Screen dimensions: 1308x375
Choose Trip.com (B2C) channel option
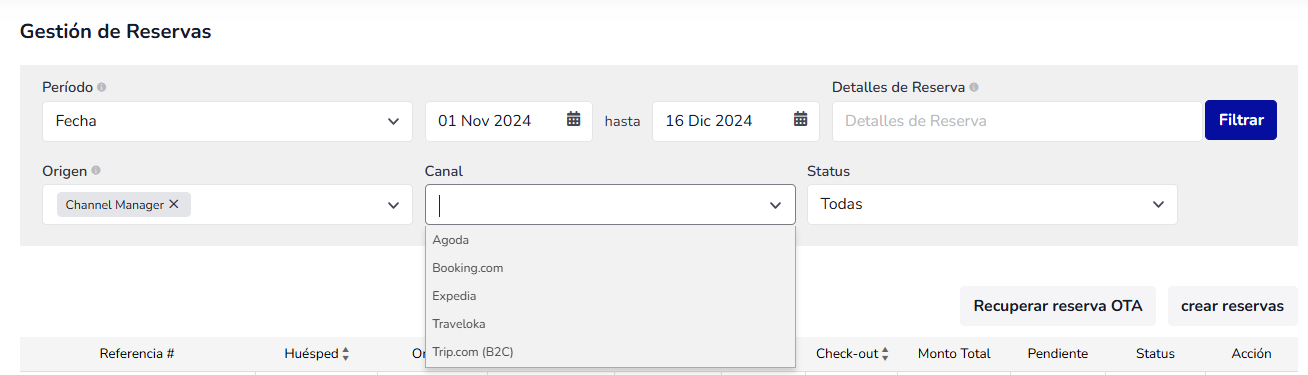coord(610,352)
